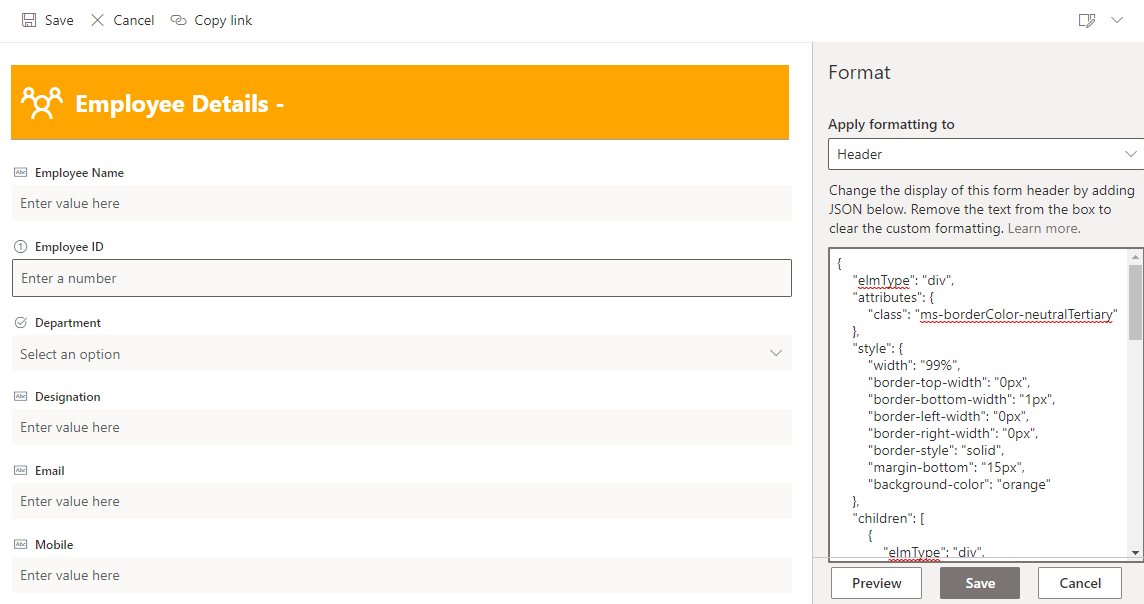Click the Copy link icon
Image resolution: width=1144 pixels, height=604 pixels.
coord(178,19)
